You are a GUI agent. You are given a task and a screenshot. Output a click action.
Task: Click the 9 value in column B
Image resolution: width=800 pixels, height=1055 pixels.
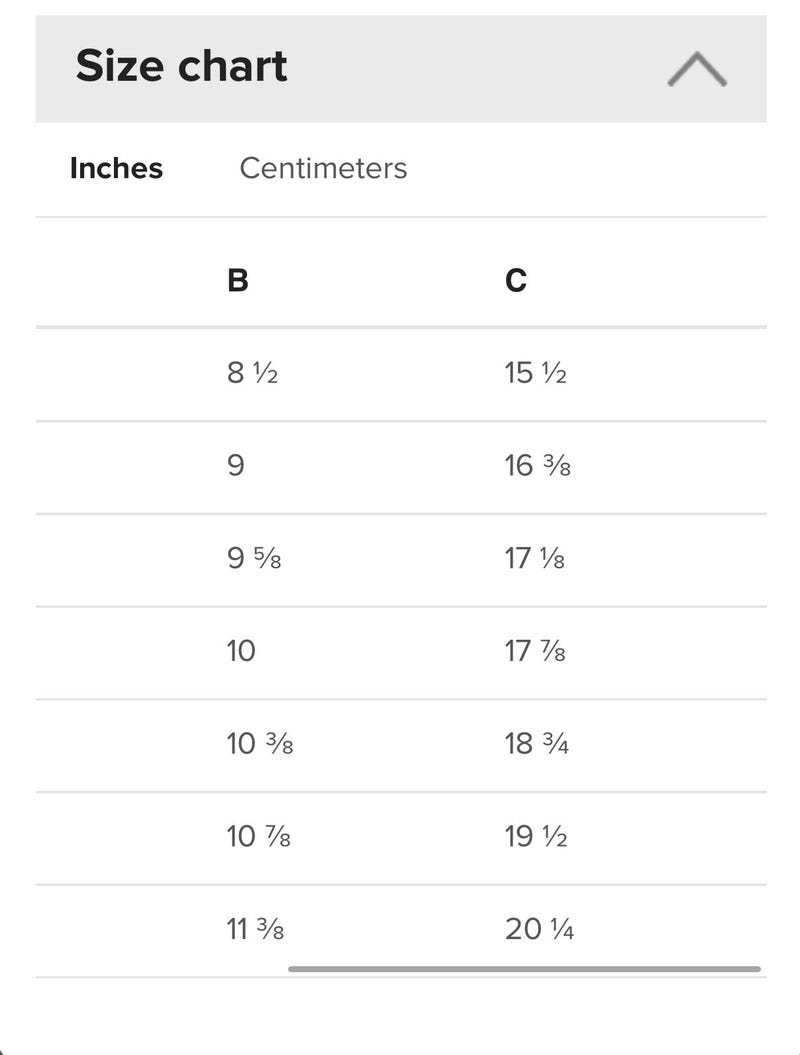pyautogui.click(x=235, y=466)
